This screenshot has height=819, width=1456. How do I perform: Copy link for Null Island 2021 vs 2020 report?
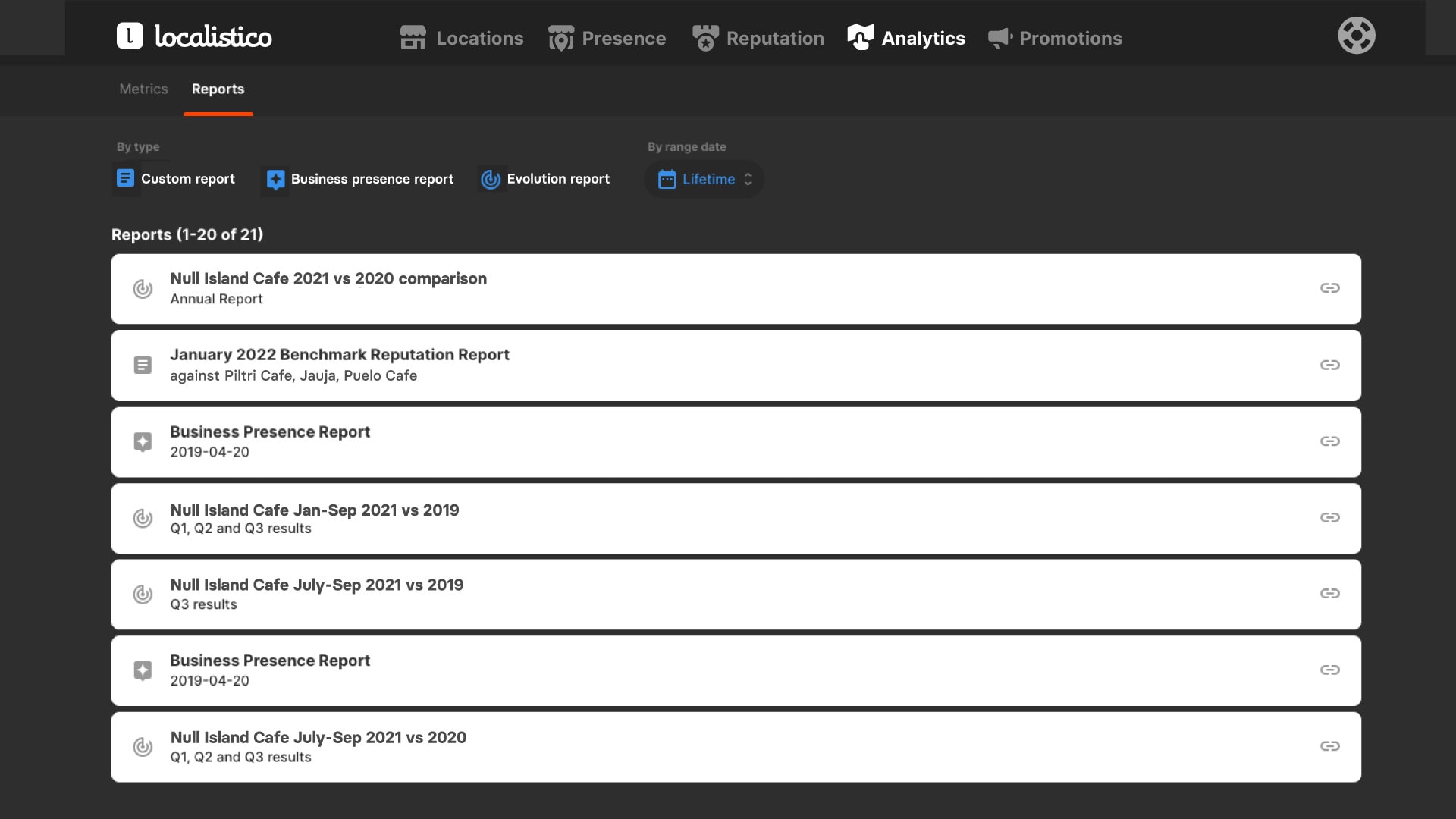pyautogui.click(x=1329, y=288)
